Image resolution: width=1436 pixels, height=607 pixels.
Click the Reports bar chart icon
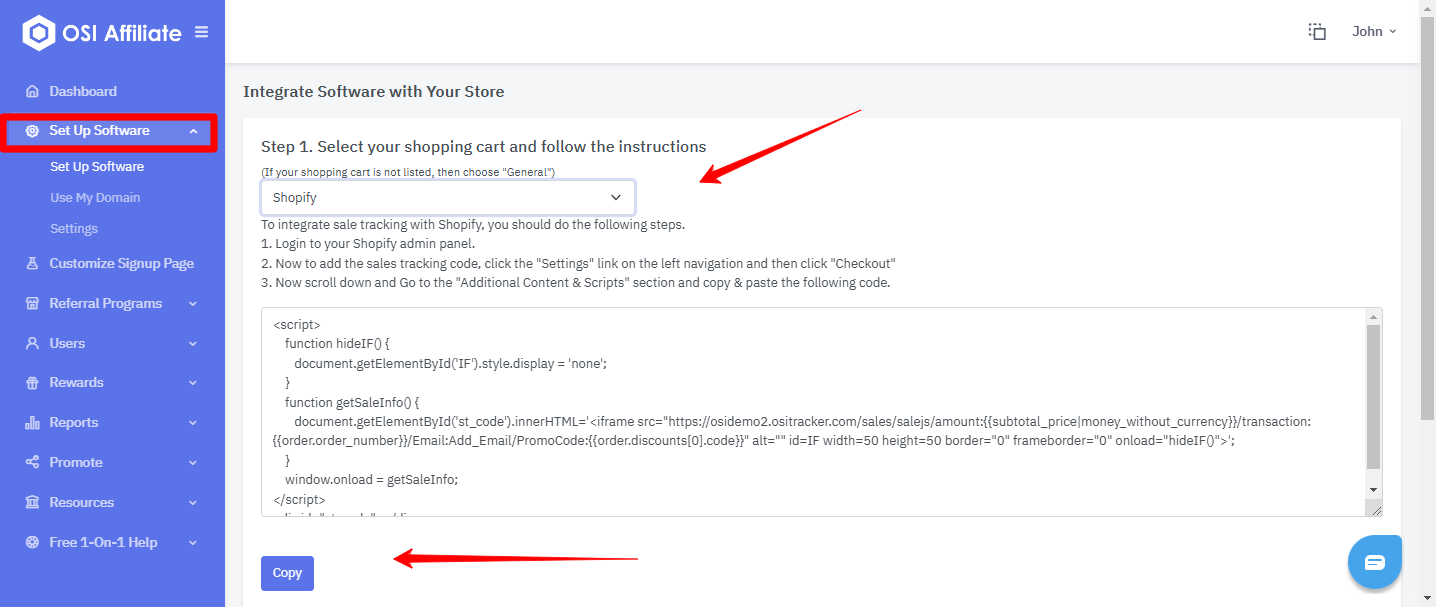[x=33, y=423]
